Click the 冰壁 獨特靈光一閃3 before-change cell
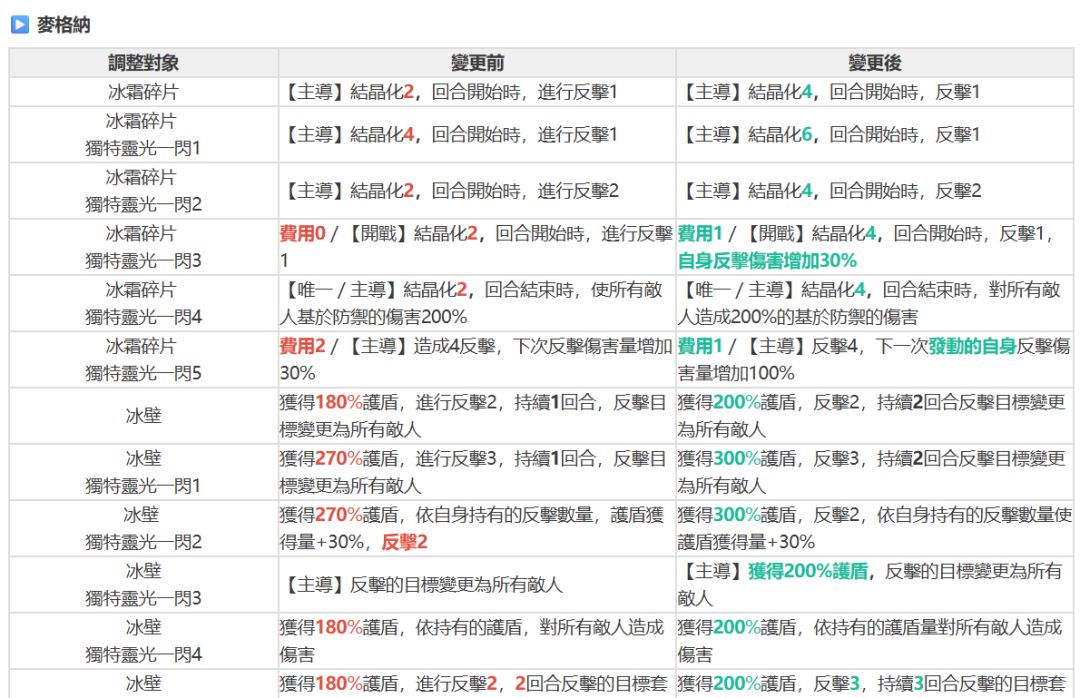The height and width of the screenshot is (698, 1080). coord(477,585)
